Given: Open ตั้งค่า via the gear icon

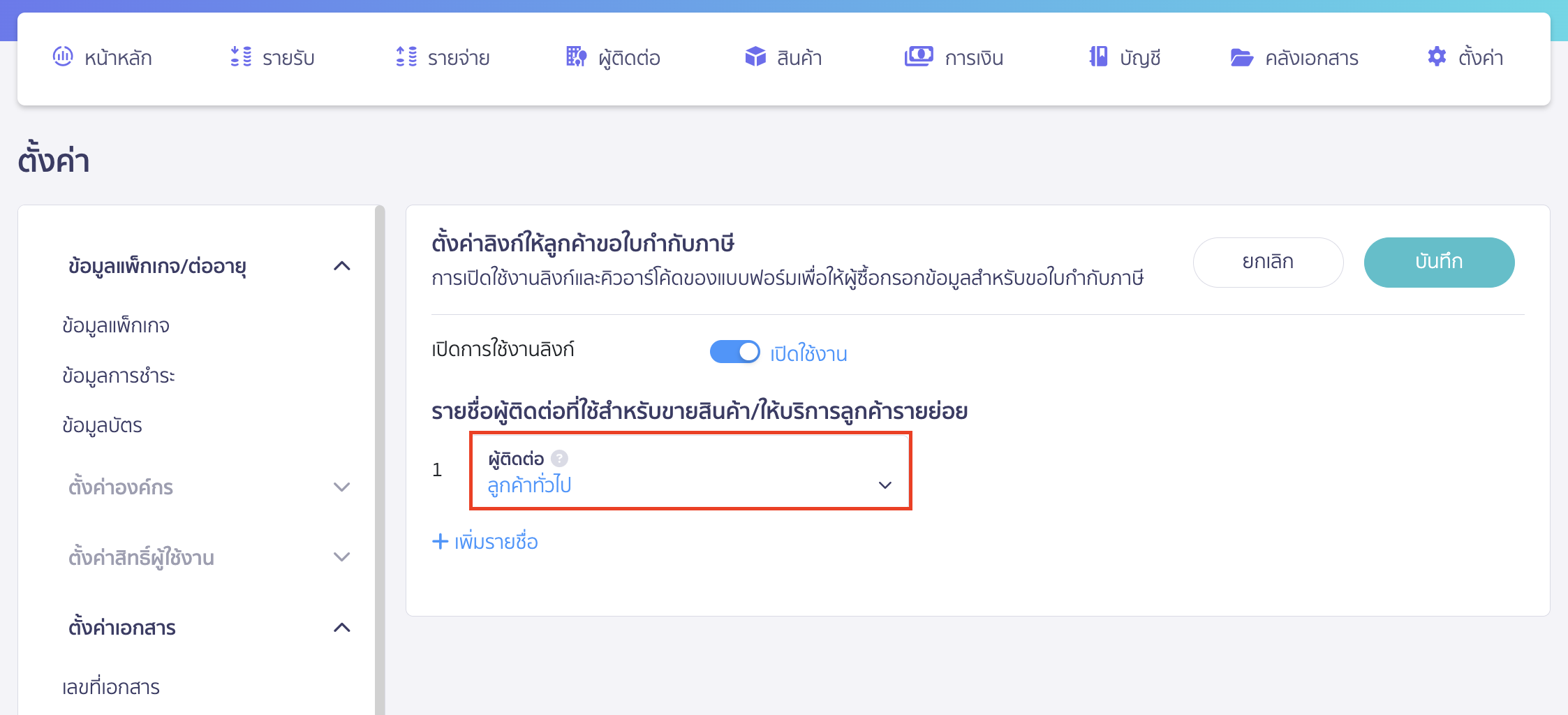Looking at the screenshot, I should (1464, 57).
